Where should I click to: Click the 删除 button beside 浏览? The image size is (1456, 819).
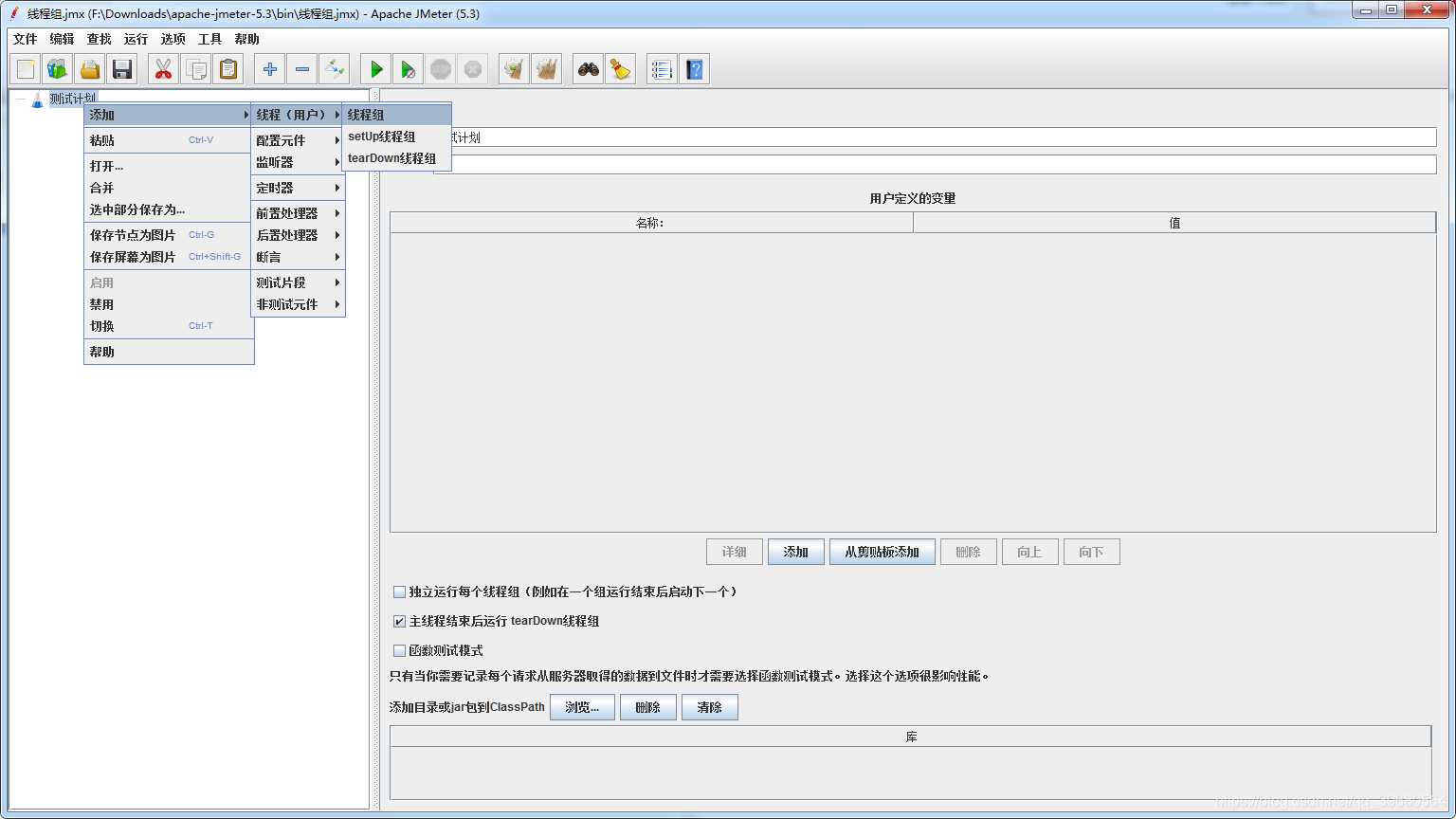coord(648,707)
